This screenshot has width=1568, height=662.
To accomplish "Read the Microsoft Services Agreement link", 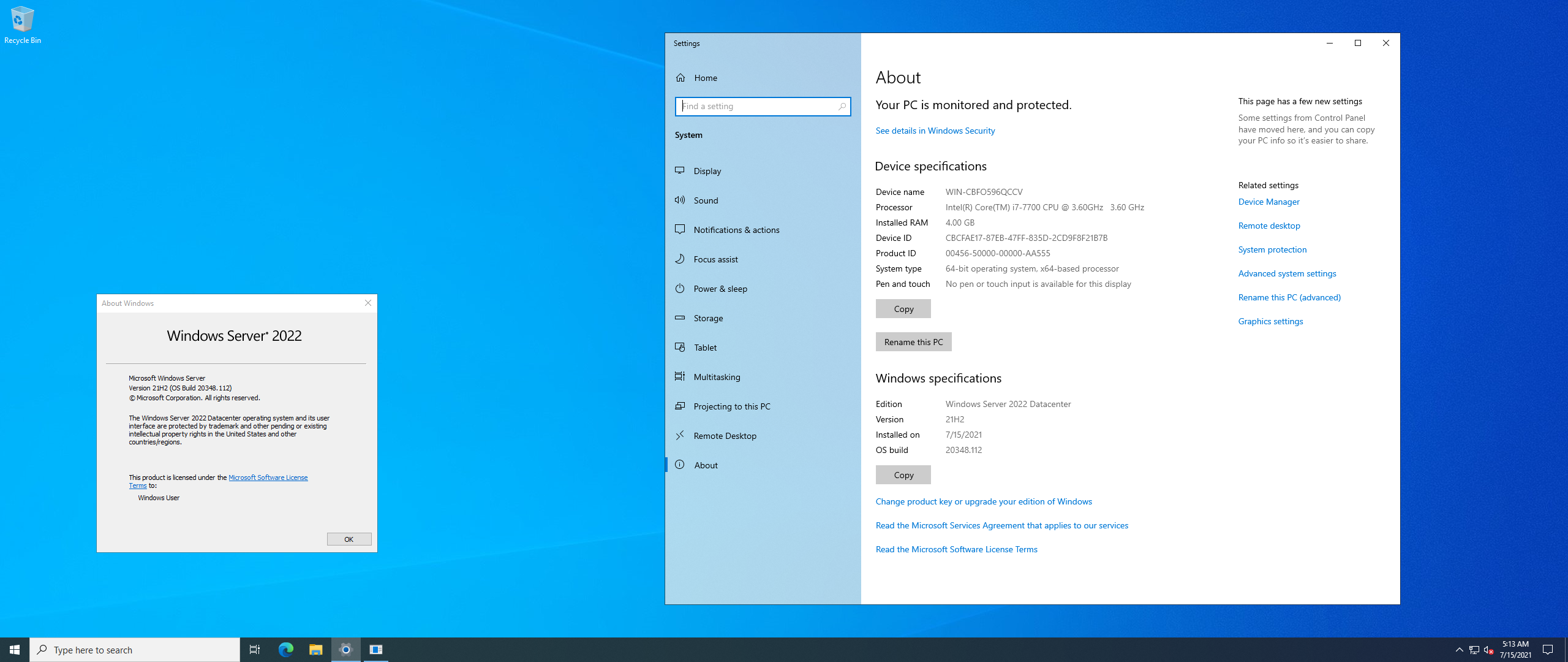I will [1002, 525].
